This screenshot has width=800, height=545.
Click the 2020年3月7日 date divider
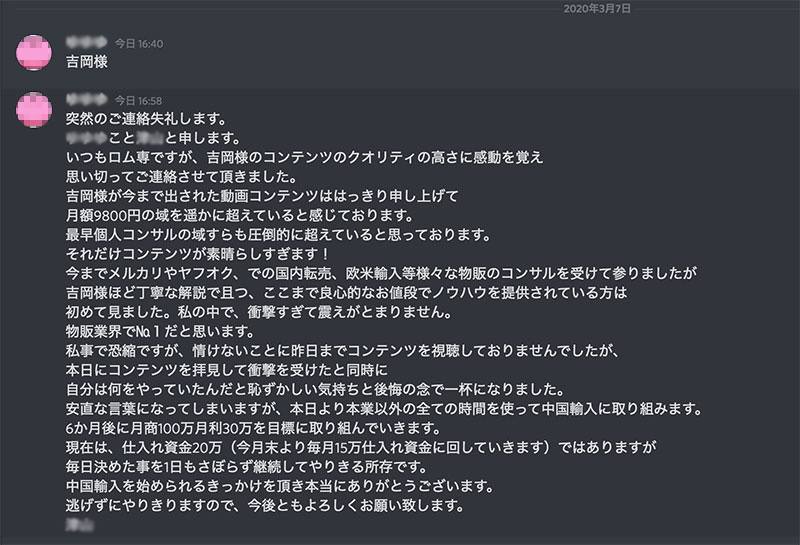coord(597,8)
